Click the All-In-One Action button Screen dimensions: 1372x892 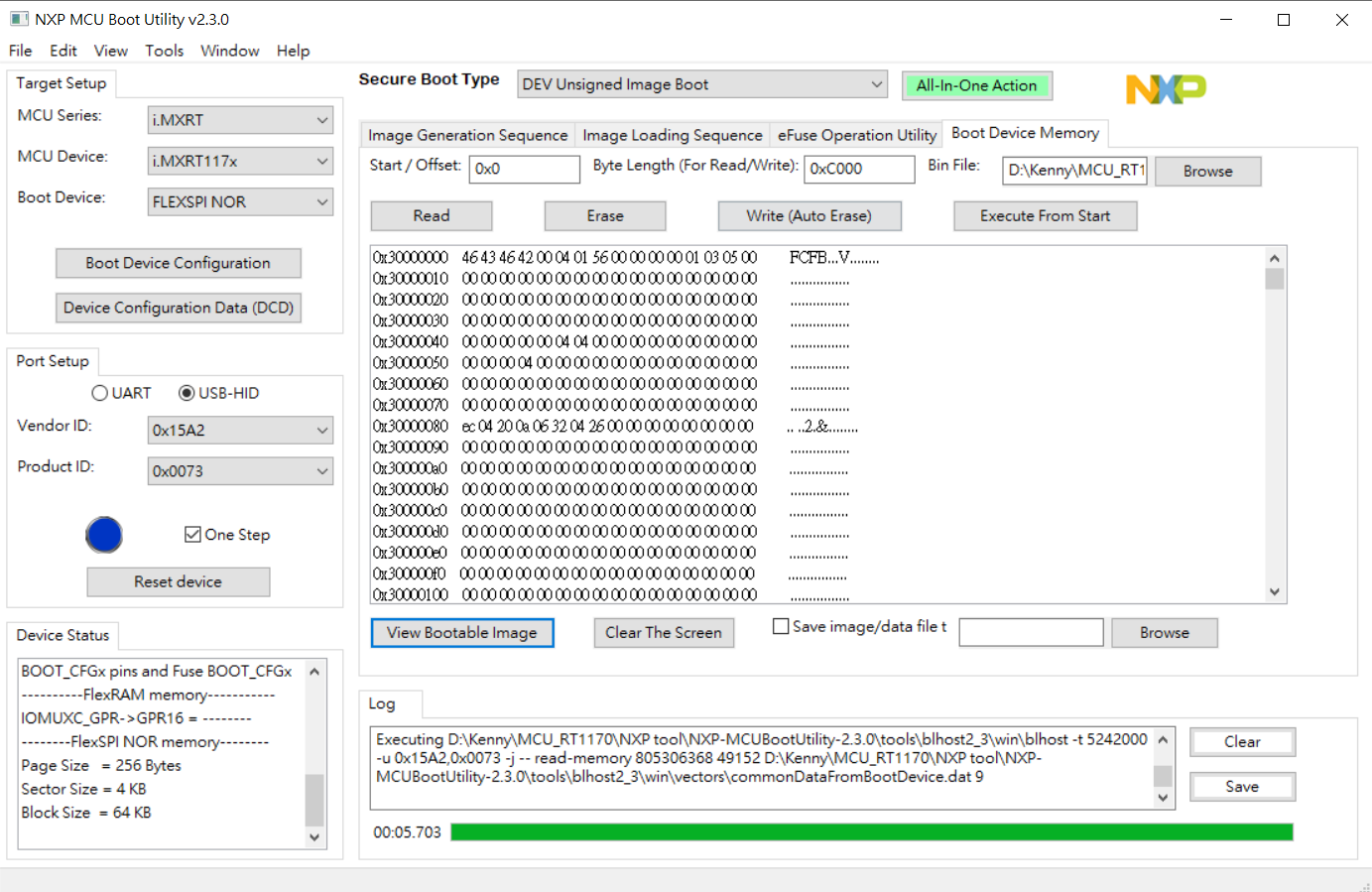click(976, 85)
